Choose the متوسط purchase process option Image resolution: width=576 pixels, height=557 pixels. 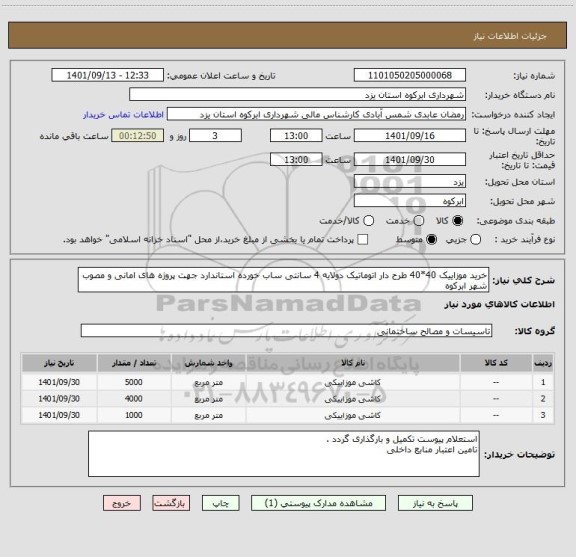pos(431,240)
